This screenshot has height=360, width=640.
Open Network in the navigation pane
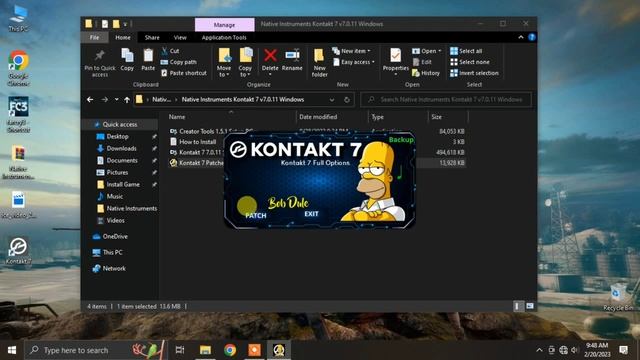(x=114, y=269)
